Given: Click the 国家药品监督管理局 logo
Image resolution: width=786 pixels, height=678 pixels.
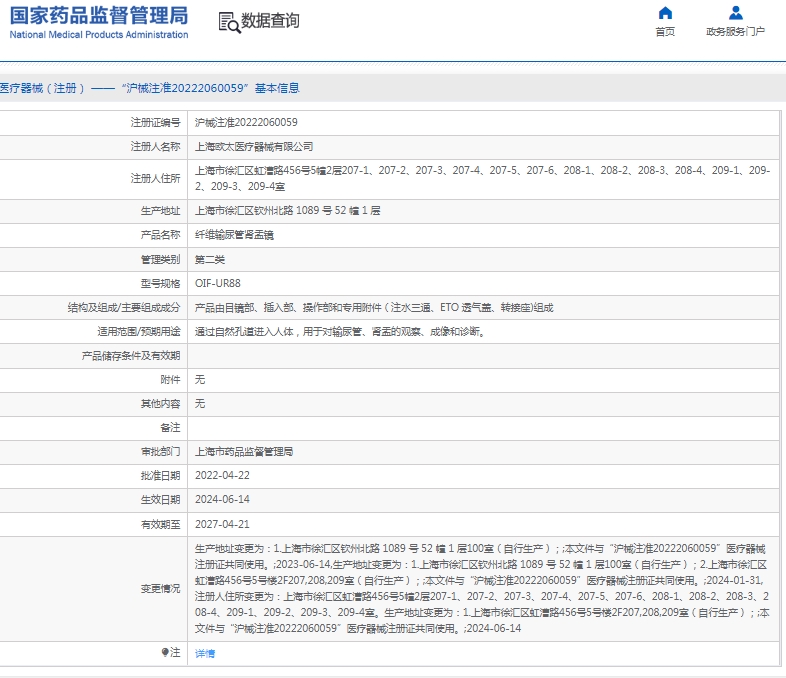Looking at the screenshot, I should click(99, 16).
